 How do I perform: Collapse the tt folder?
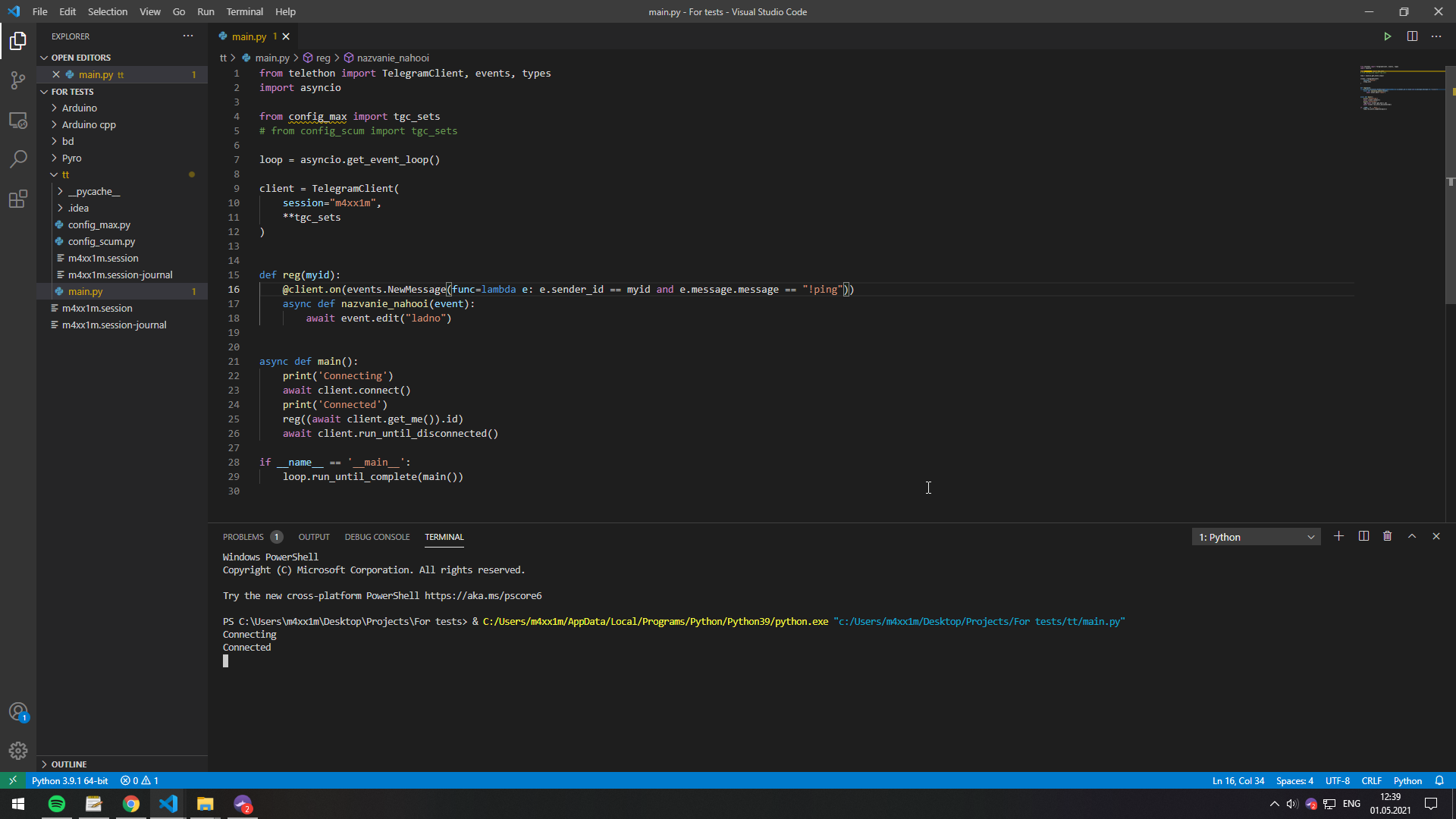coord(65,174)
